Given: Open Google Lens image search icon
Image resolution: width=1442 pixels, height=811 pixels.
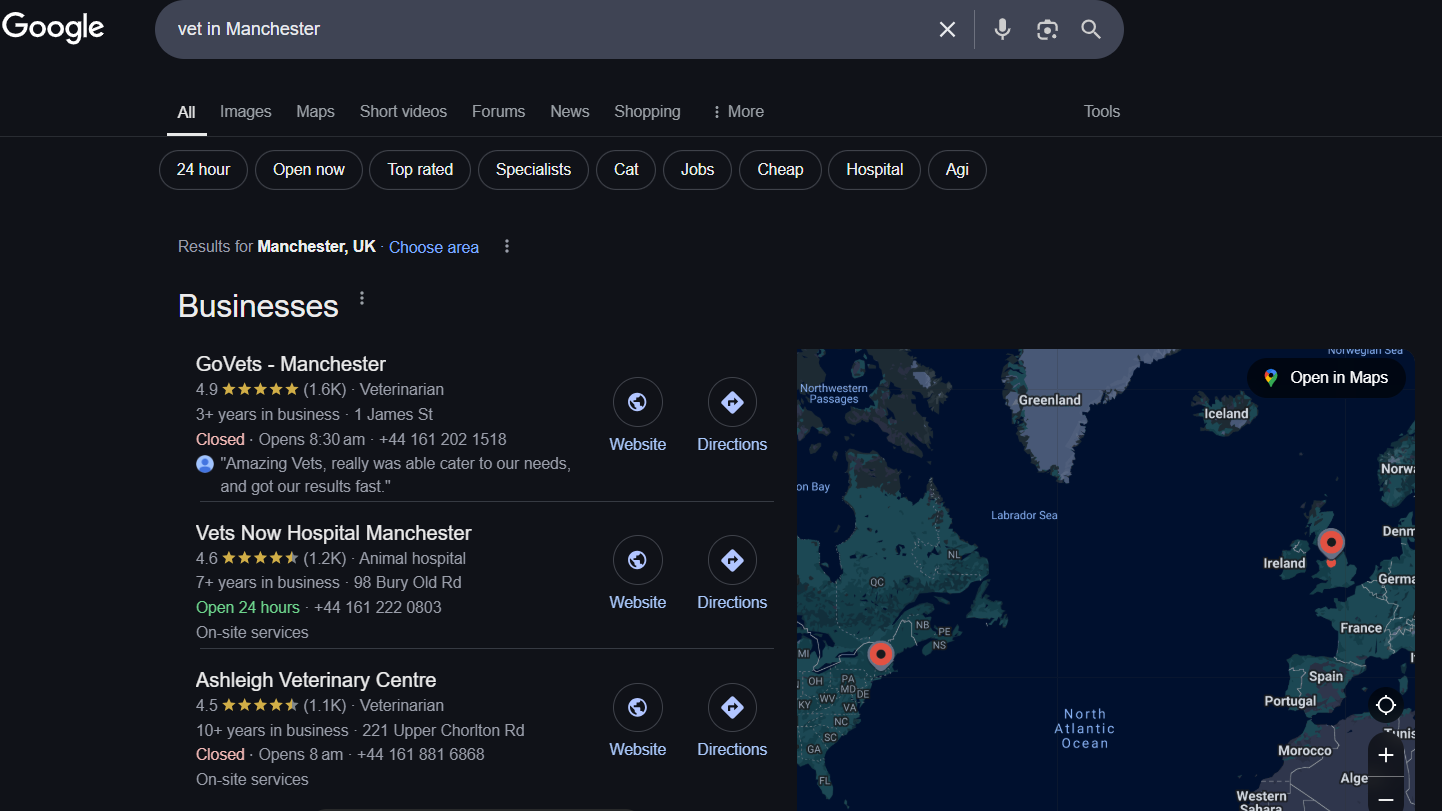Looking at the screenshot, I should click(x=1047, y=29).
